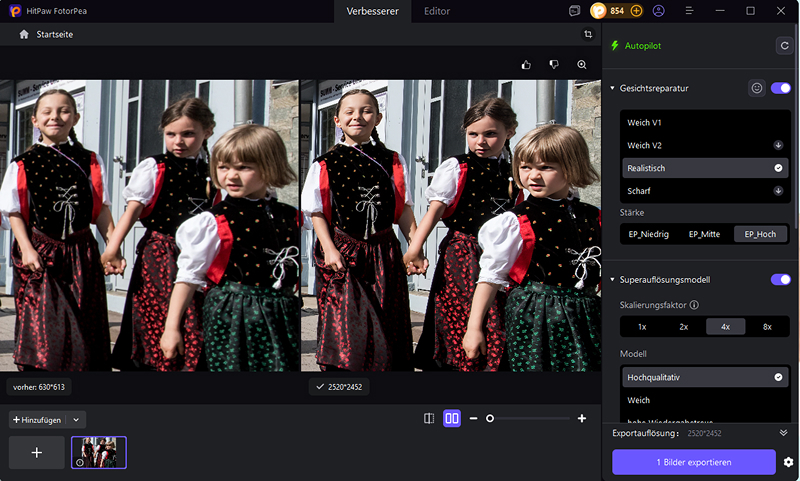This screenshot has height=481, width=800.
Task: Click the vorher: 630*613 label
Action: pos(39,387)
